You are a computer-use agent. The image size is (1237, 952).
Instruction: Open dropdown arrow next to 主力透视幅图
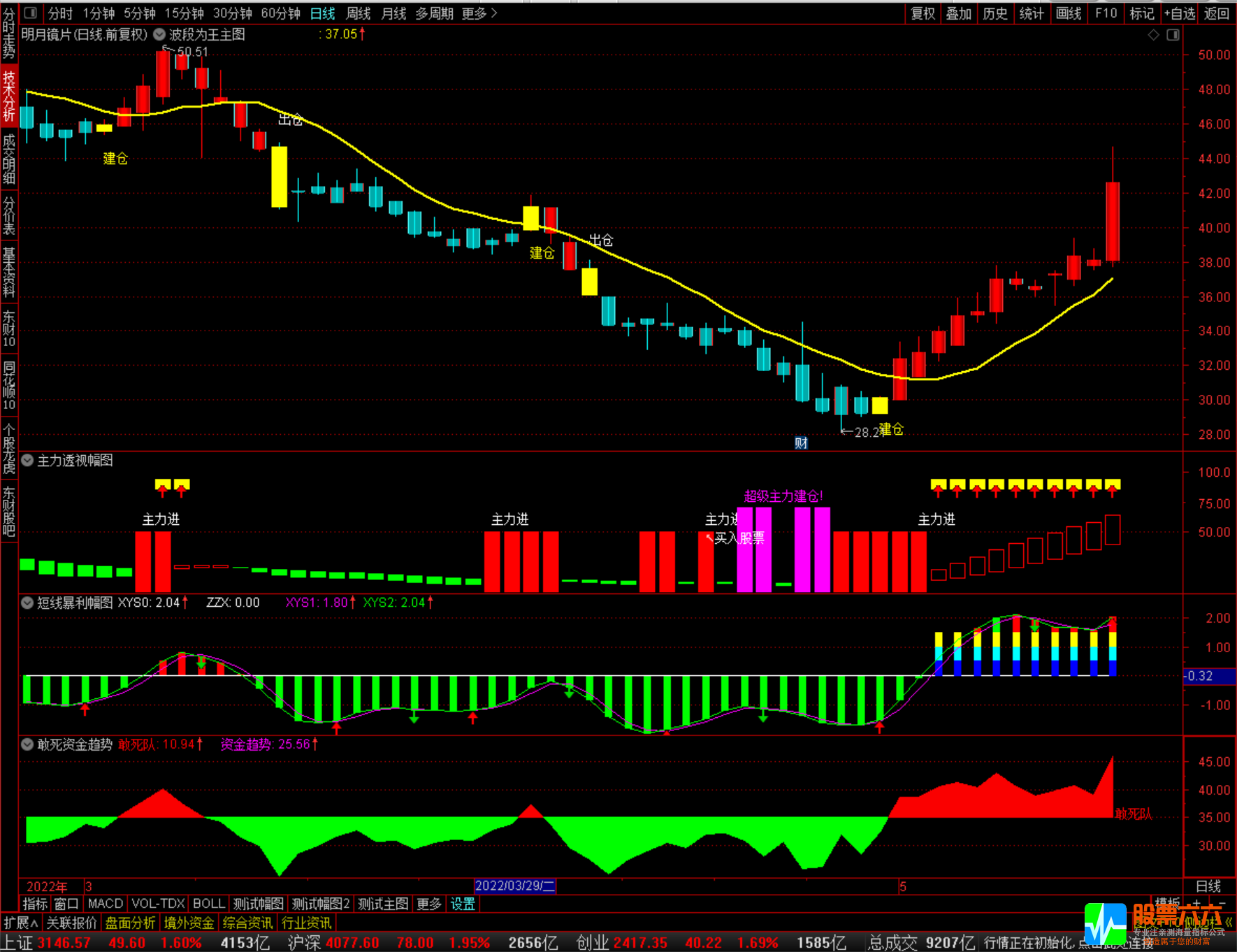27,461
